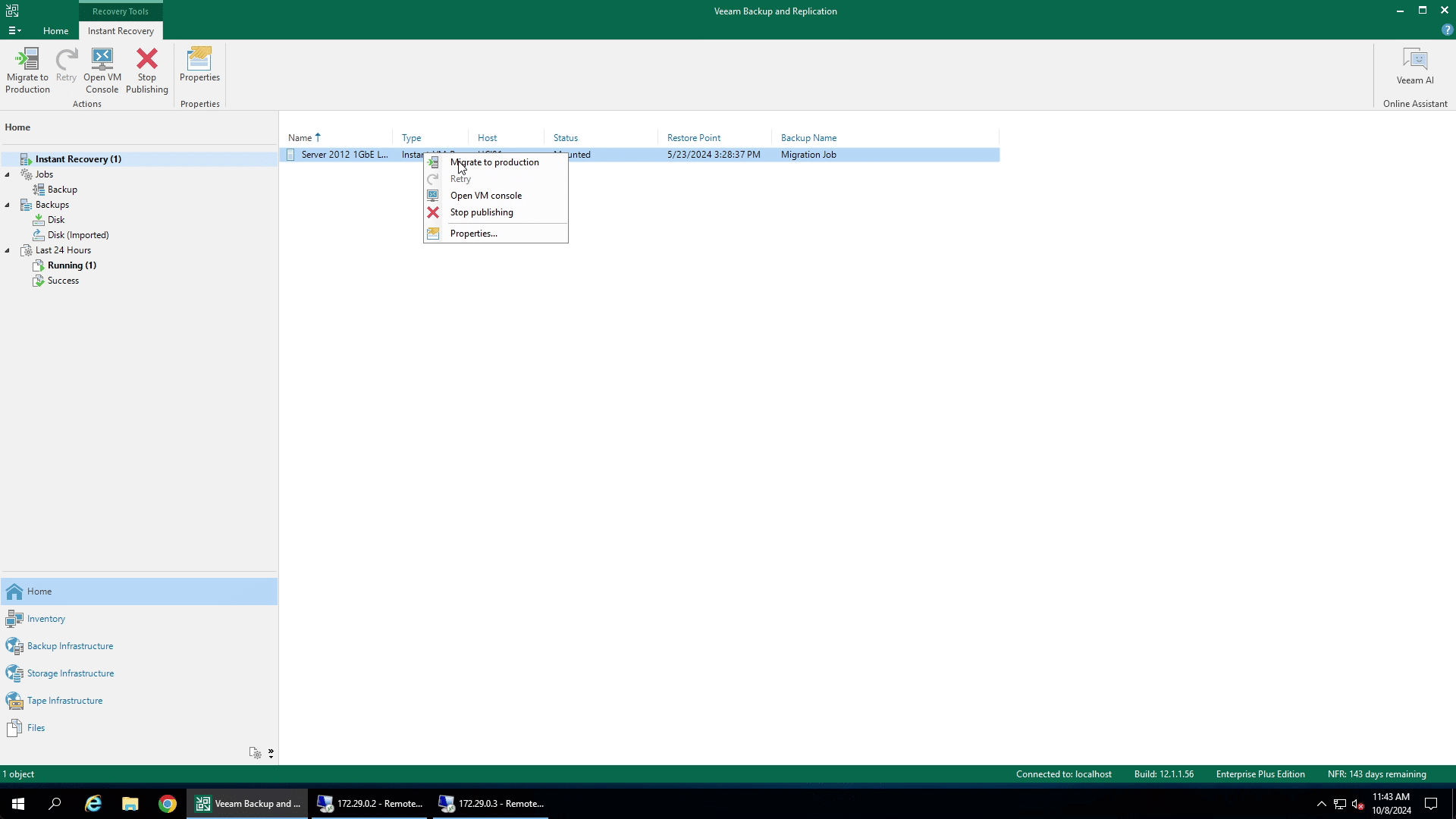Choose Stop publishing in context menu
The width and height of the screenshot is (1456, 819).
495,212
